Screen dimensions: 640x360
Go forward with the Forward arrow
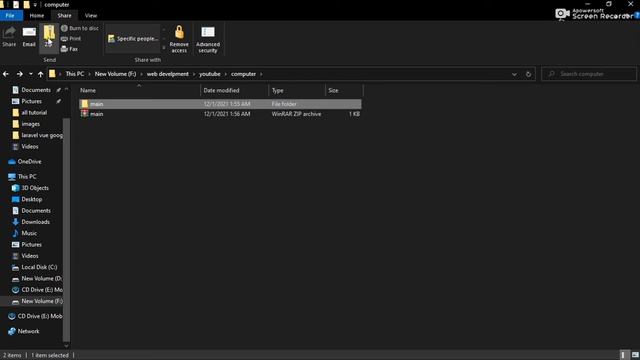tap(19, 74)
